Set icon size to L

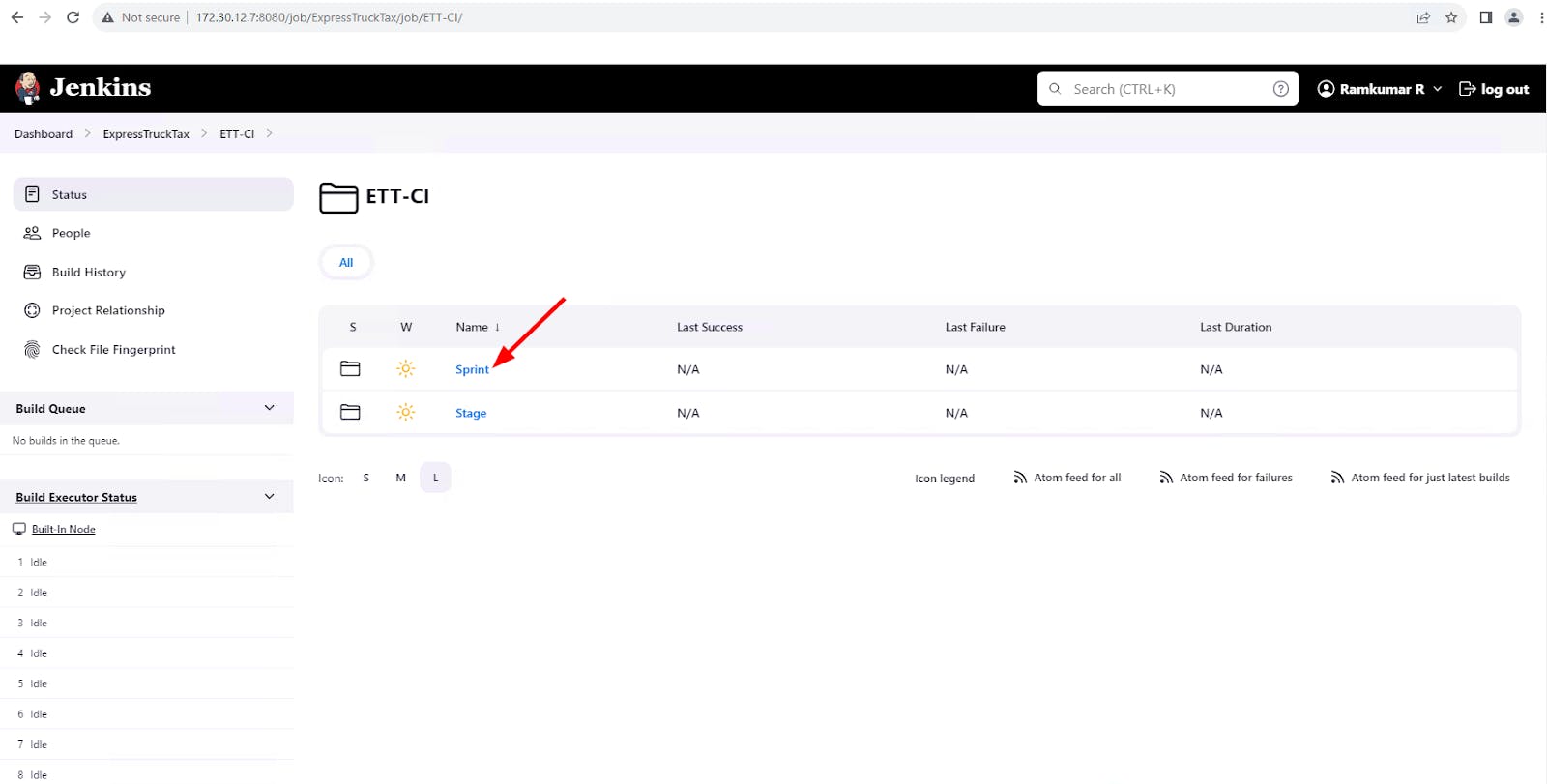click(435, 478)
